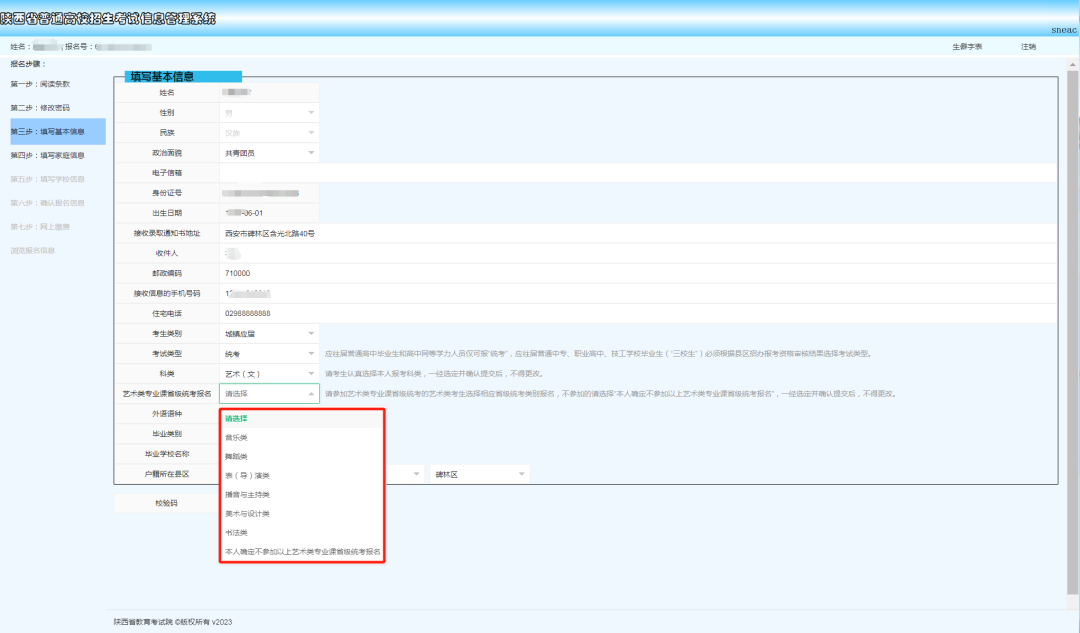Open 第二步:修改密码 step
1080x633 pixels.
(x=40, y=107)
